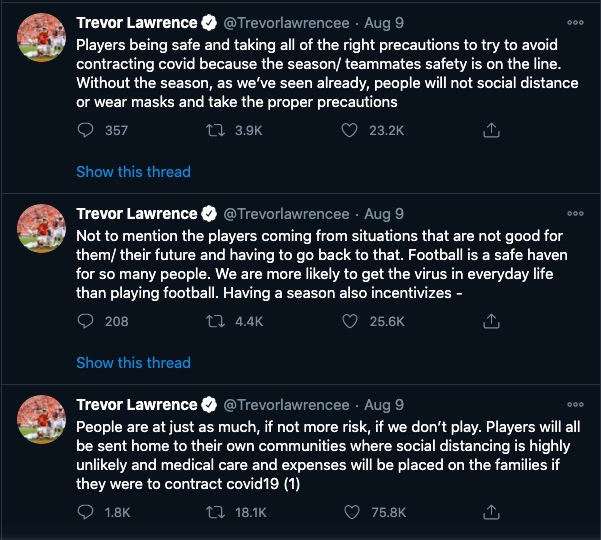
Task: Expand more options on the third tweet
Action: point(575,404)
